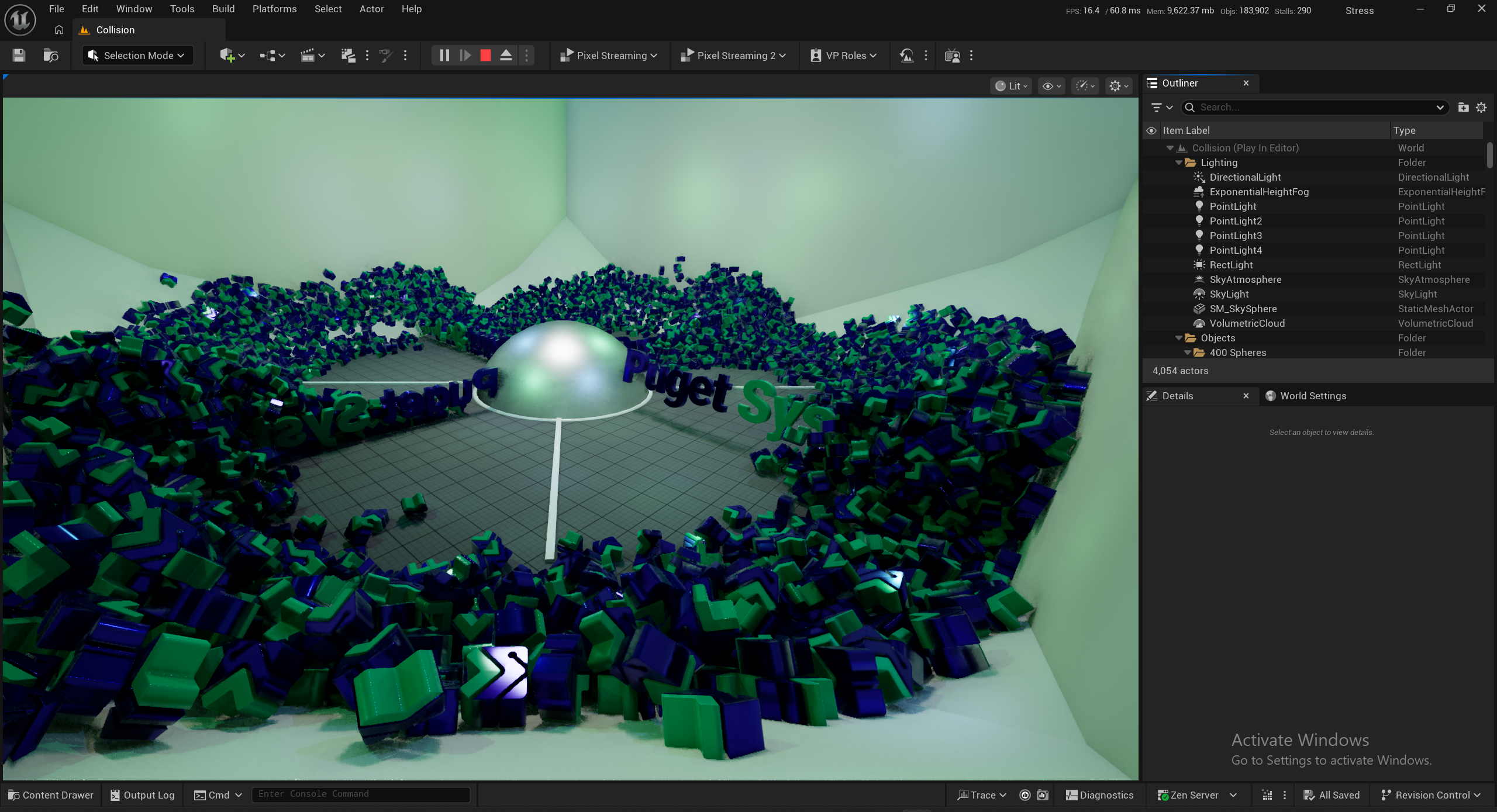Sort Outliner by Item Label header
1497x812 pixels.
[1274, 130]
